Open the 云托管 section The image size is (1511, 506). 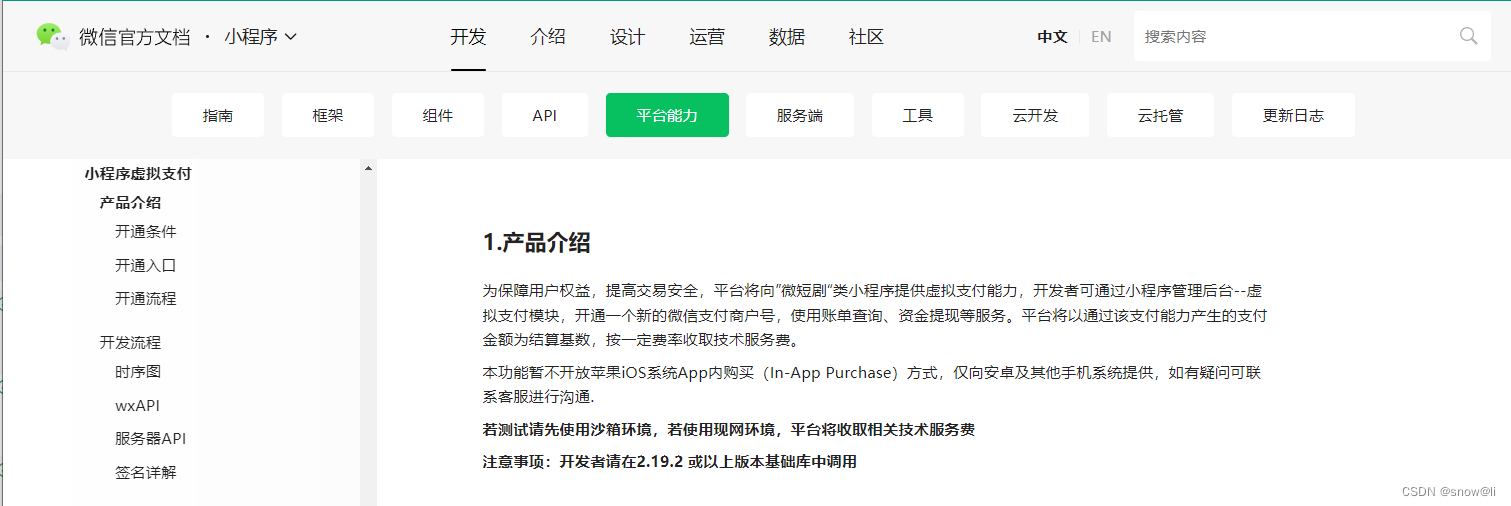pyautogui.click(x=1160, y=115)
